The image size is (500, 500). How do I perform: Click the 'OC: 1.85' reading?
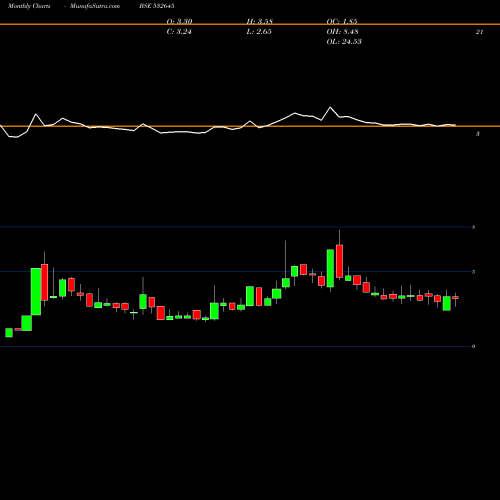tap(342, 22)
